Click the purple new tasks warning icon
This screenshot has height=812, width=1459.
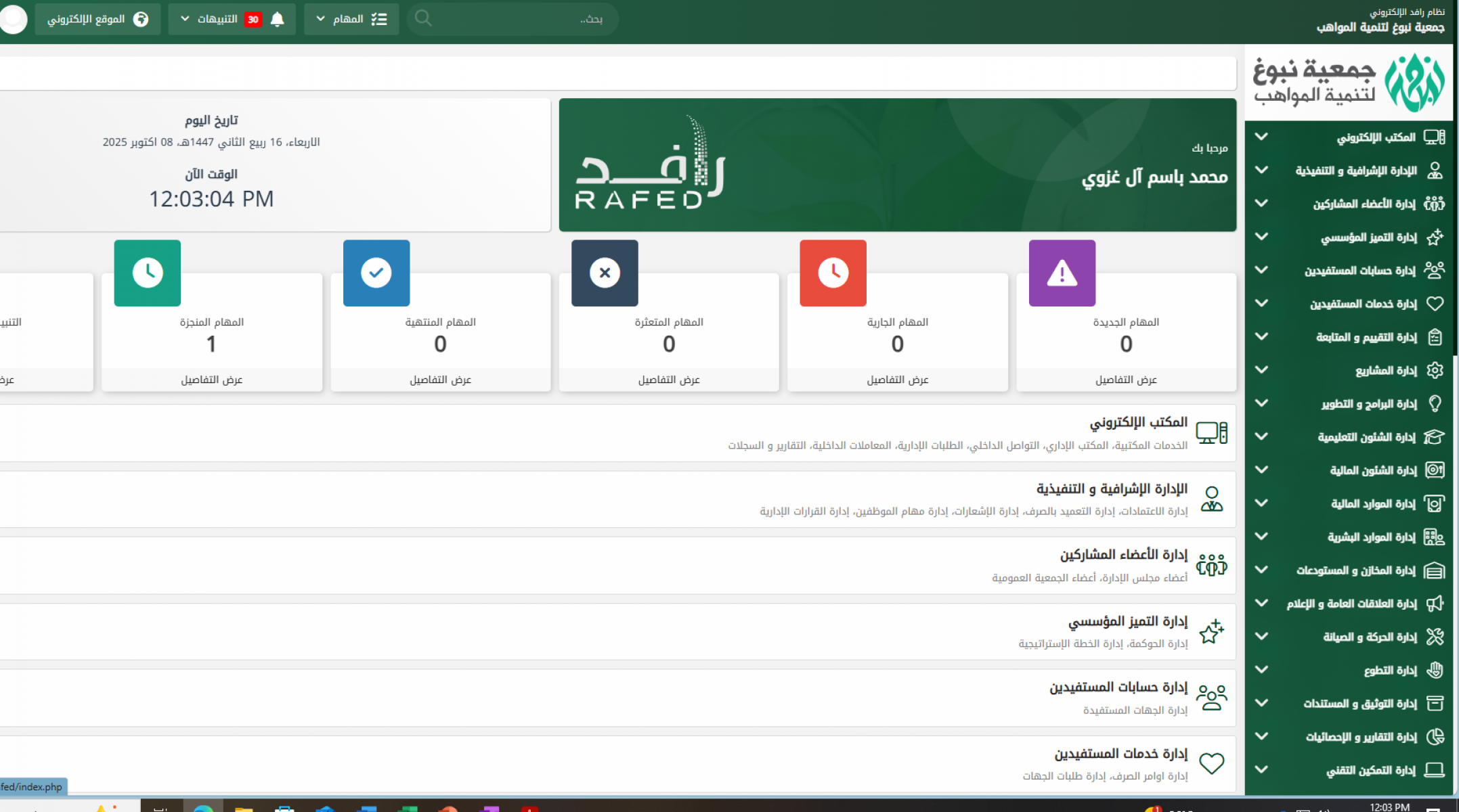pyautogui.click(x=1062, y=273)
